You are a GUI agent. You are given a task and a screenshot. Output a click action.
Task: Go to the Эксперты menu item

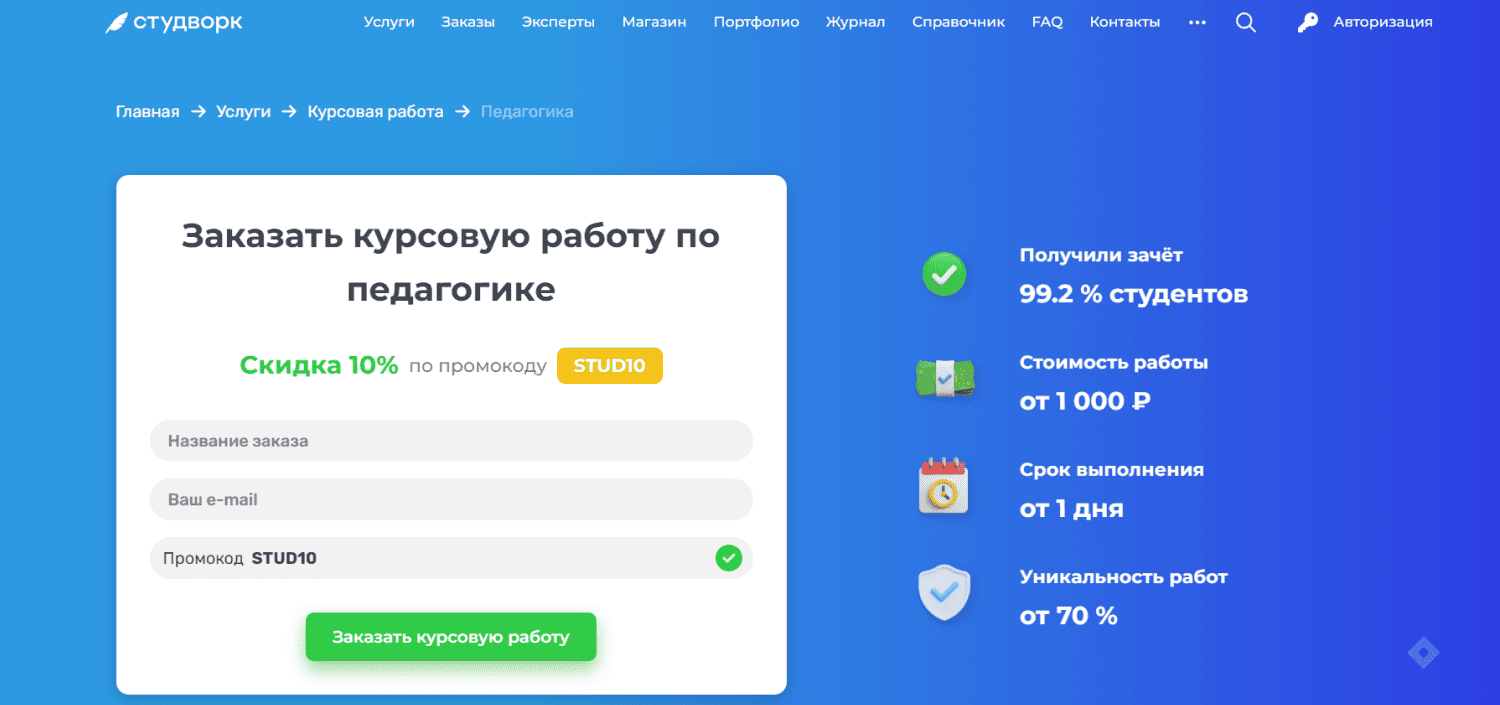pyautogui.click(x=558, y=22)
